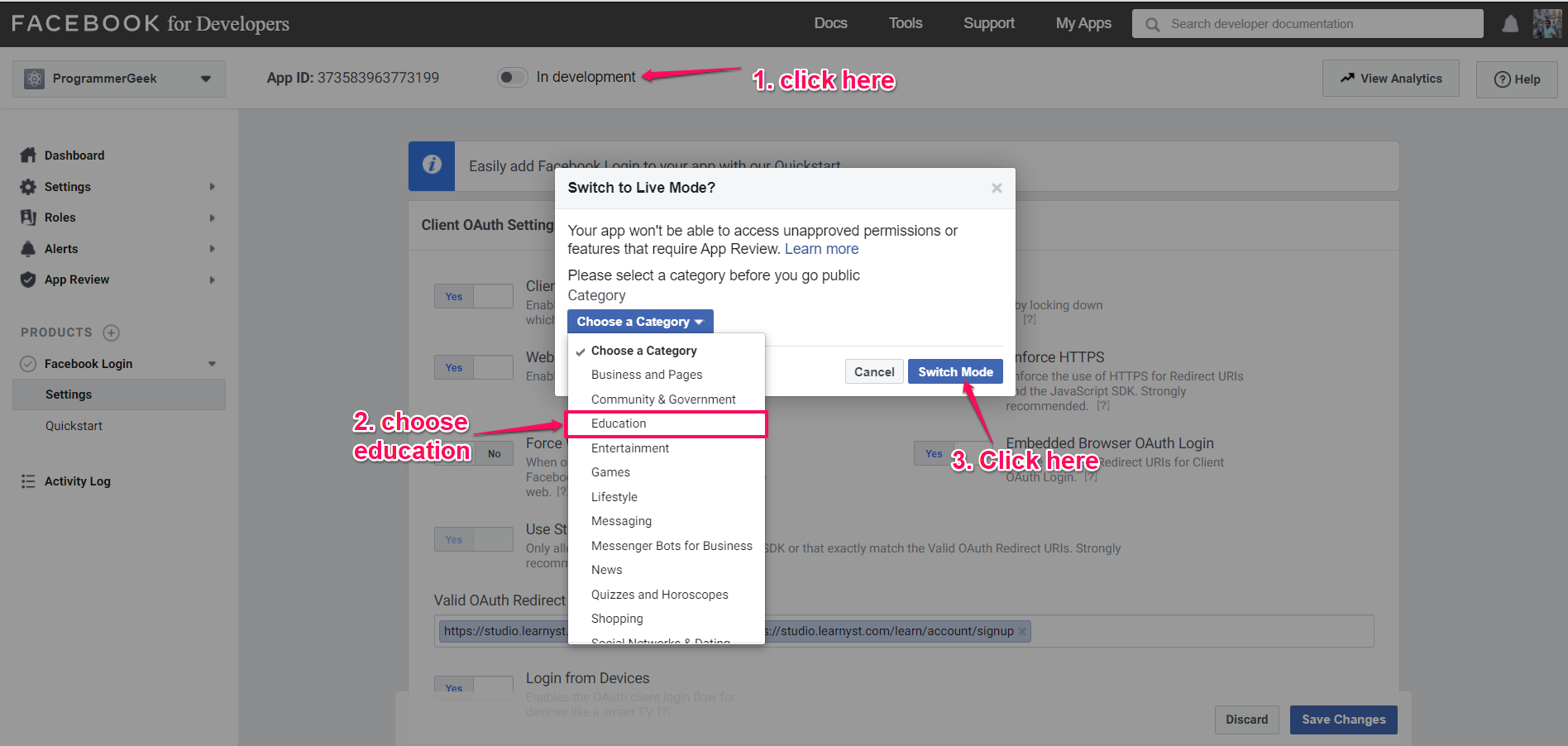
Task: Open the ProgrammerGeek app selector dropdown
Action: coord(119,79)
